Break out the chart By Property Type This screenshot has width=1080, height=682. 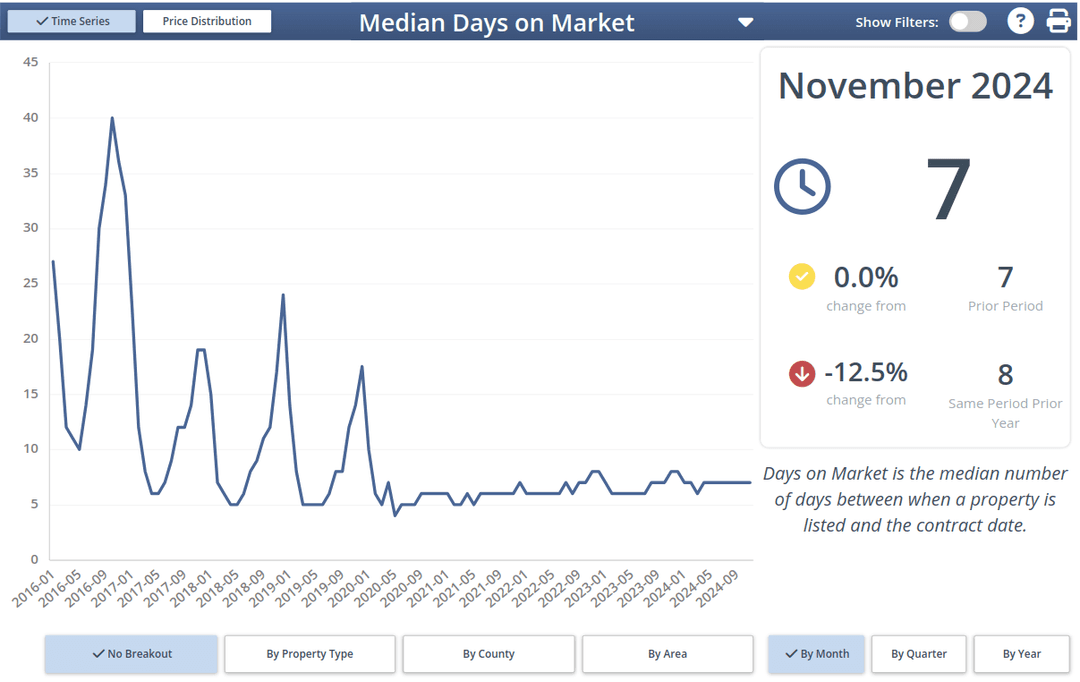(x=310, y=654)
